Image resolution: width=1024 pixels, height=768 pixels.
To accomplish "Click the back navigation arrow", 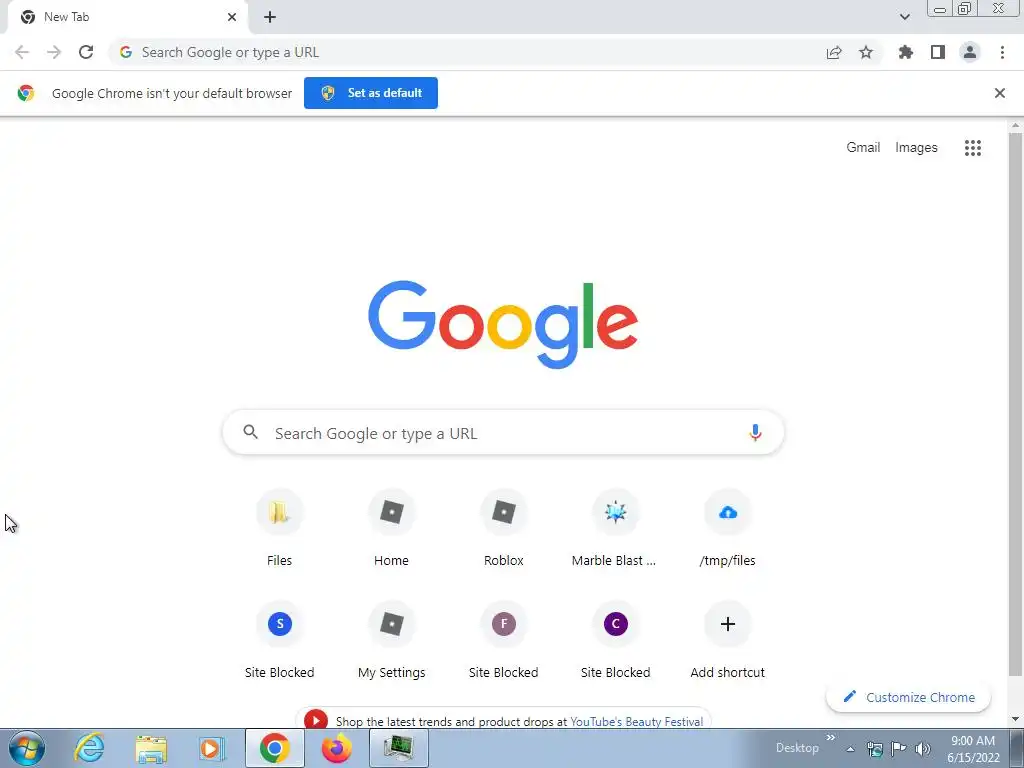I will (x=22, y=52).
